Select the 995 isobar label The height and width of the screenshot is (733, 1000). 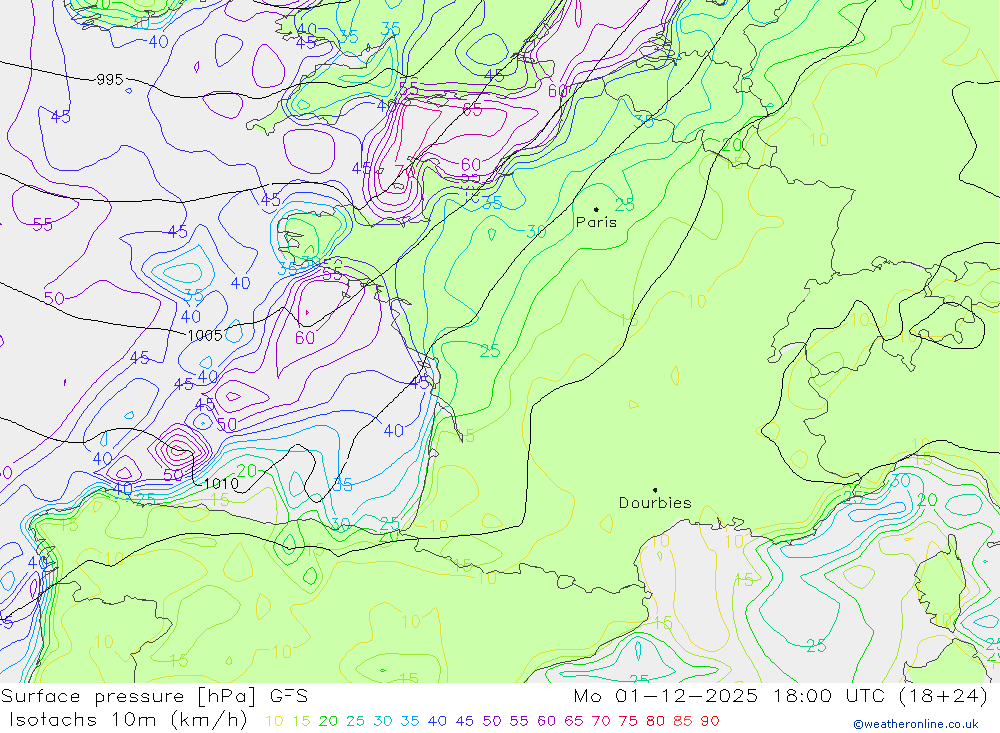110,80
